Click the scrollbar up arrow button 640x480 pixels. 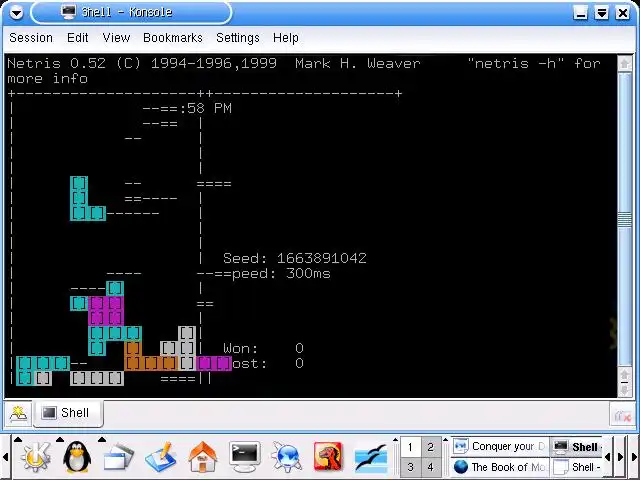coord(624,64)
